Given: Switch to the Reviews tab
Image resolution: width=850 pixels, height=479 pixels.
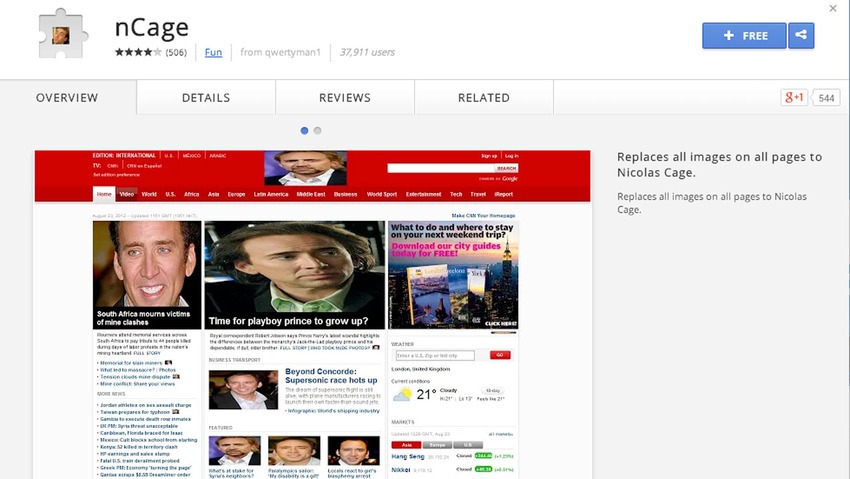Looking at the screenshot, I should 345,98.
